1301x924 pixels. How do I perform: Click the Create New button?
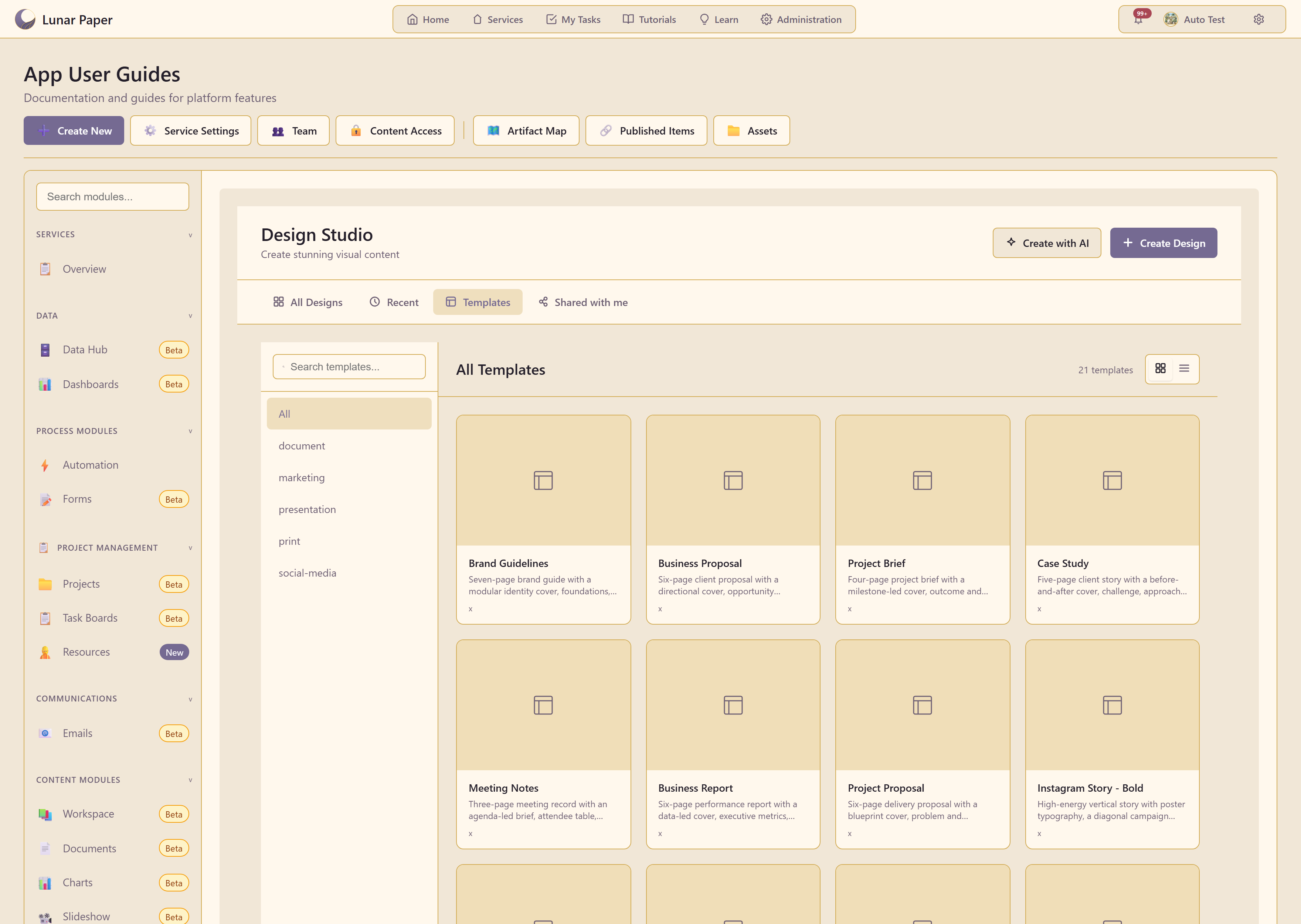pos(74,131)
